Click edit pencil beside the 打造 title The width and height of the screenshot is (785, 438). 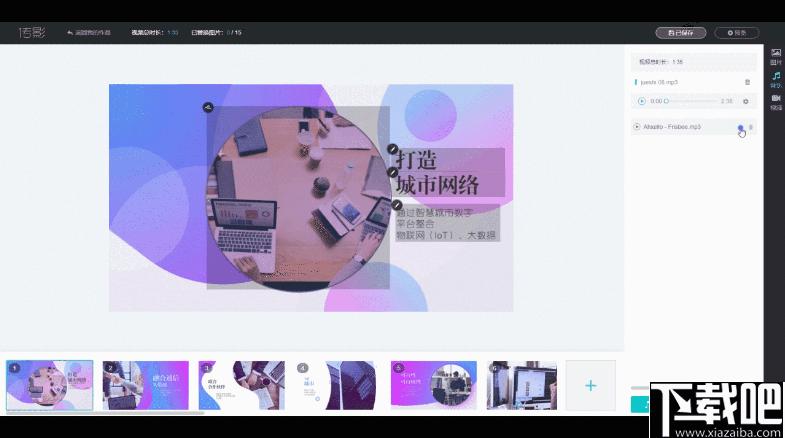393,149
